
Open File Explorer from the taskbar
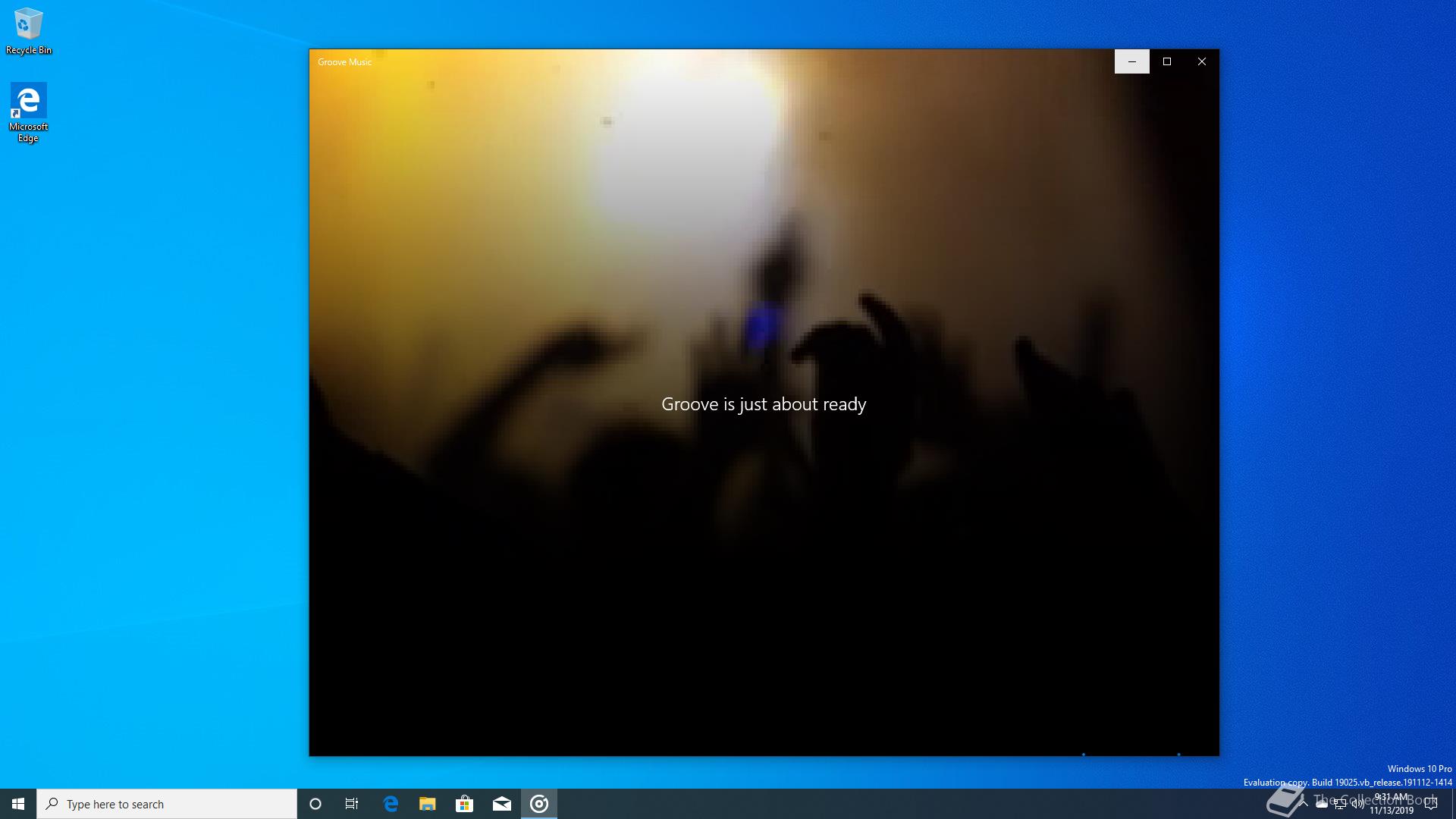point(428,804)
